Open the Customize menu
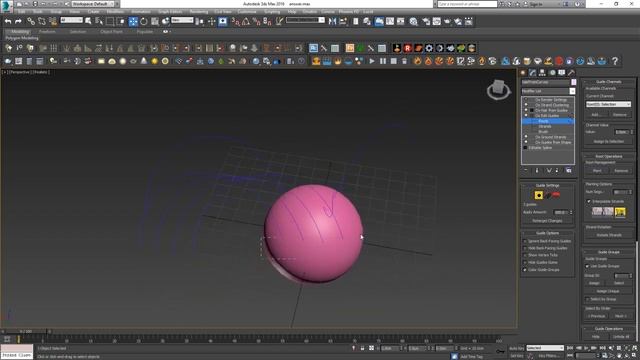The image size is (640, 360). pyautogui.click(x=247, y=12)
